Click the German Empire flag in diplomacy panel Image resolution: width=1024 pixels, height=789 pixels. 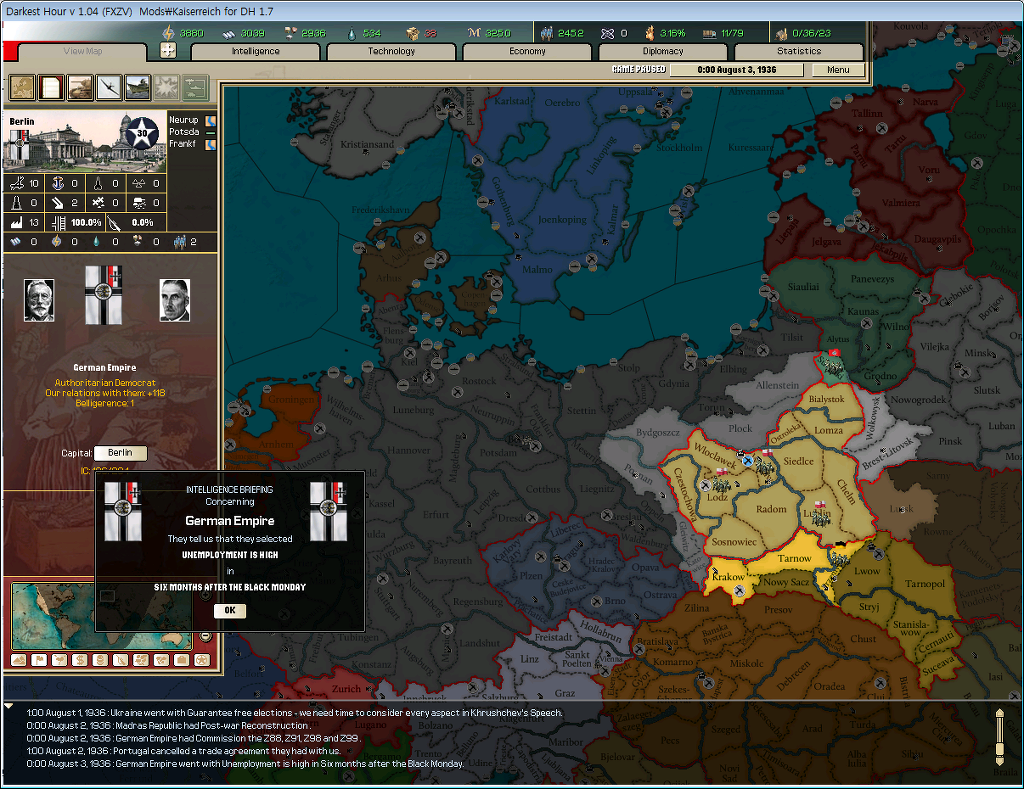pos(104,295)
